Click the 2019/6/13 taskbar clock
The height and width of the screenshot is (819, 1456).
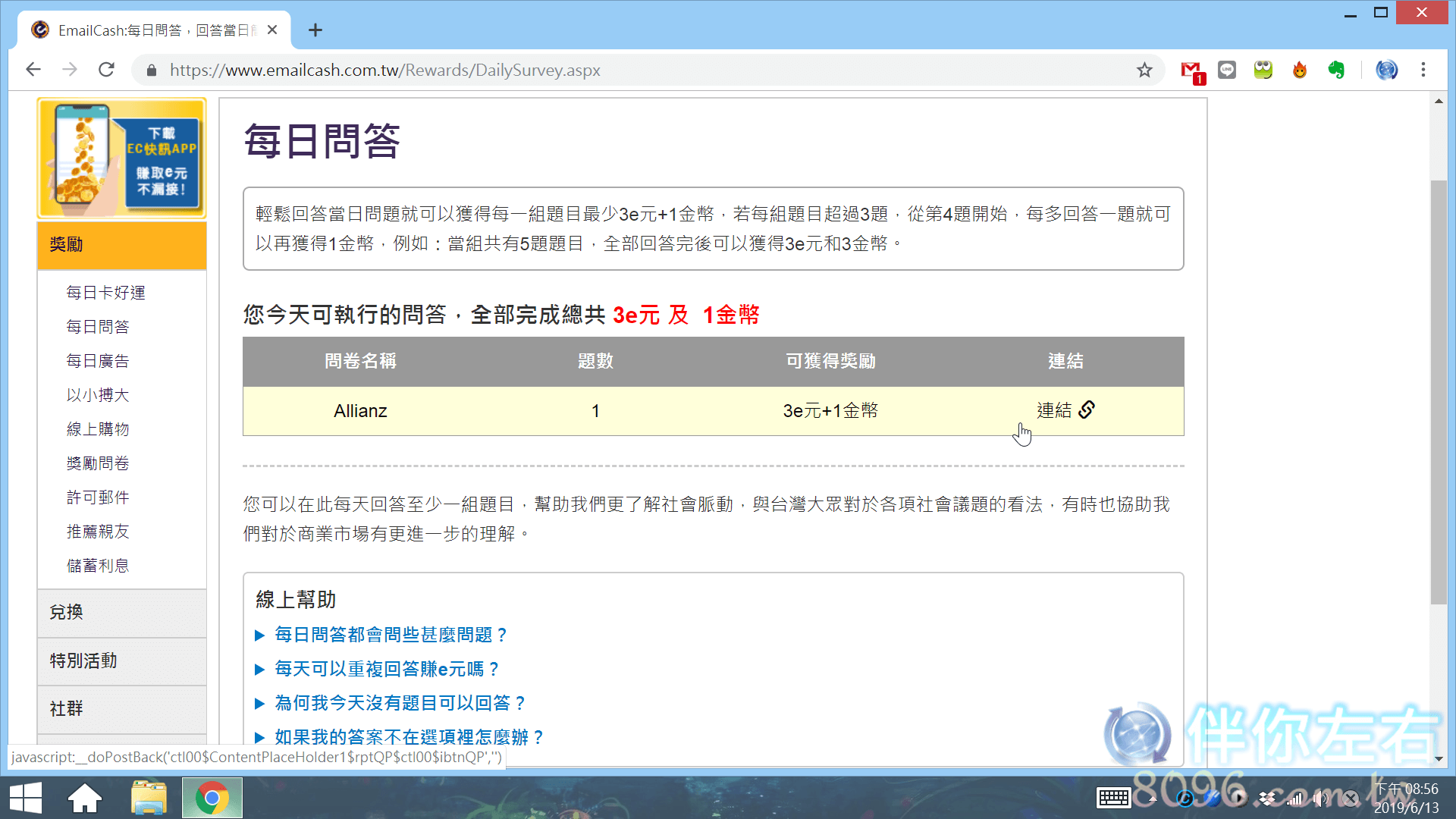pyautogui.click(x=1407, y=798)
